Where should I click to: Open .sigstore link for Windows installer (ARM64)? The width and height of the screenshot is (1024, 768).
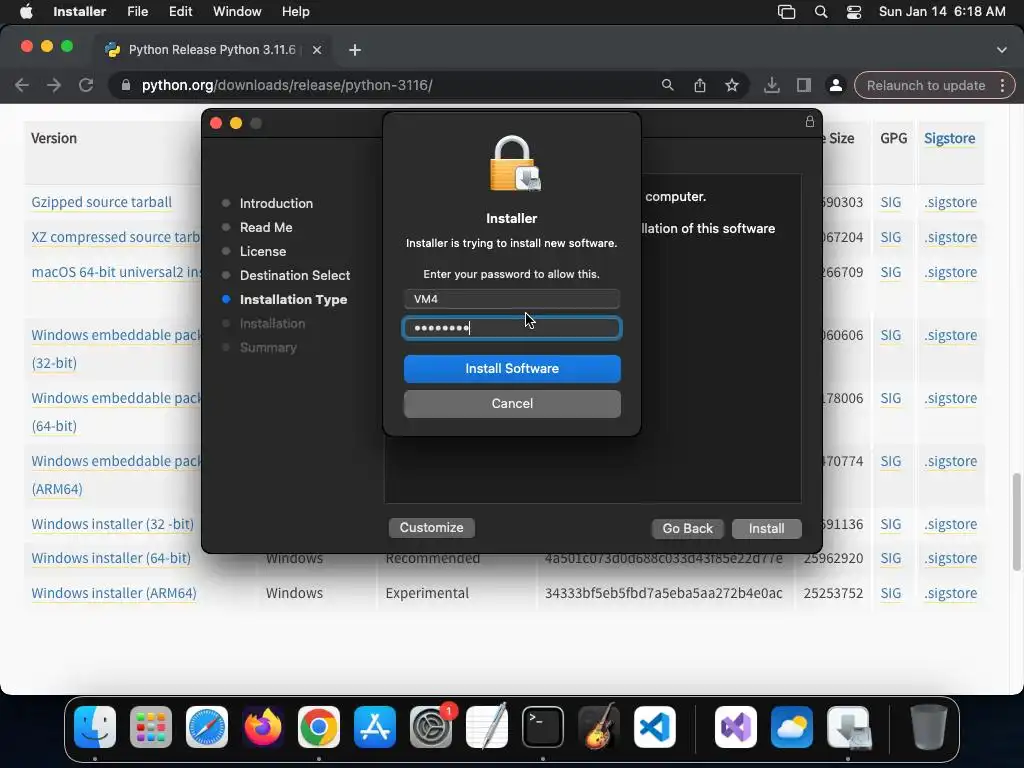click(x=951, y=594)
